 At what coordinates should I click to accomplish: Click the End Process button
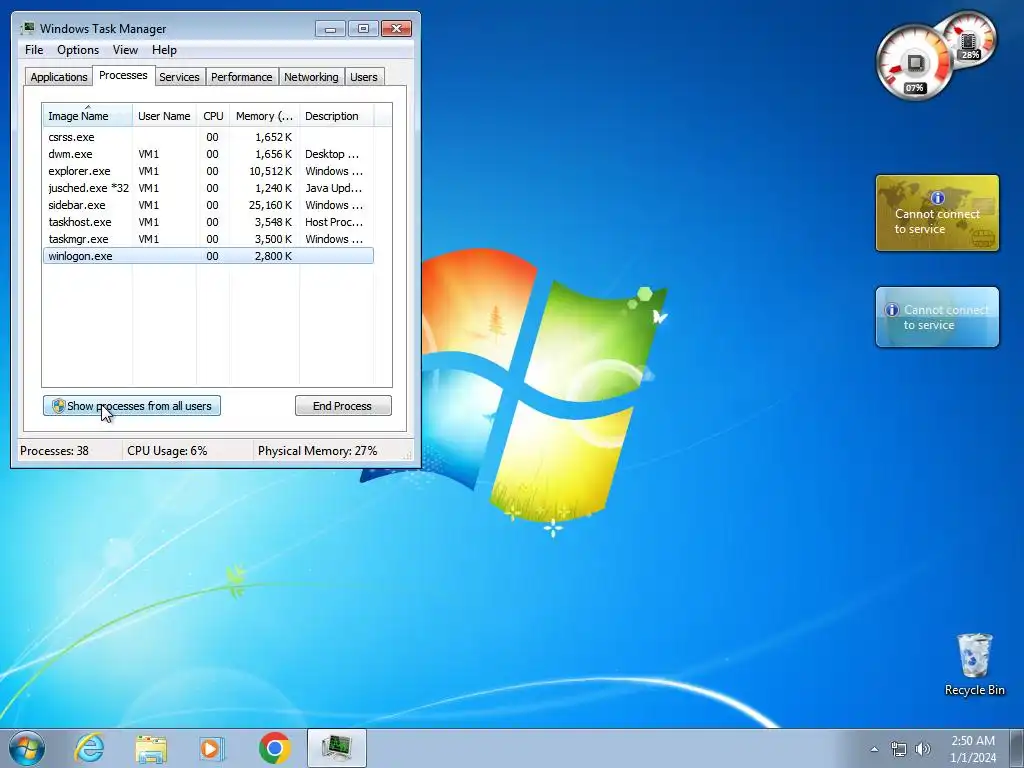[x=343, y=406]
